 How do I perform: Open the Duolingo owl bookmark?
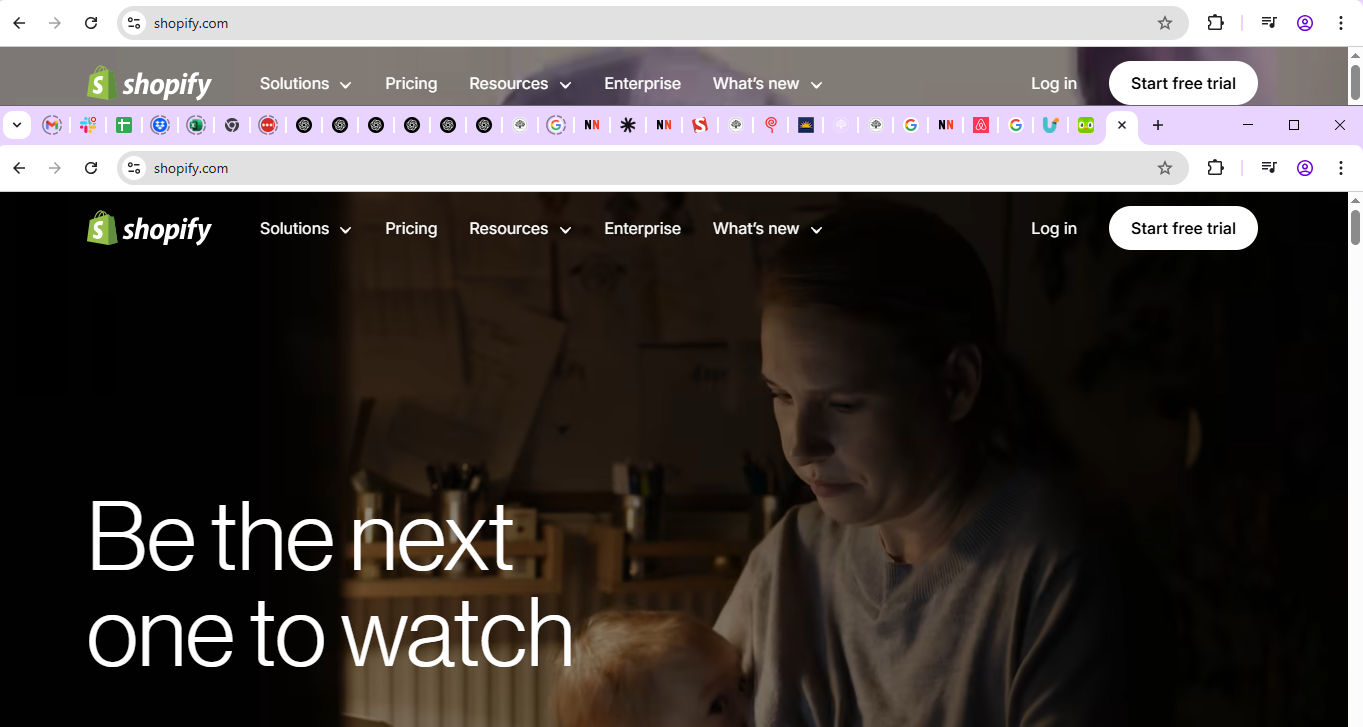(1085, 125)
